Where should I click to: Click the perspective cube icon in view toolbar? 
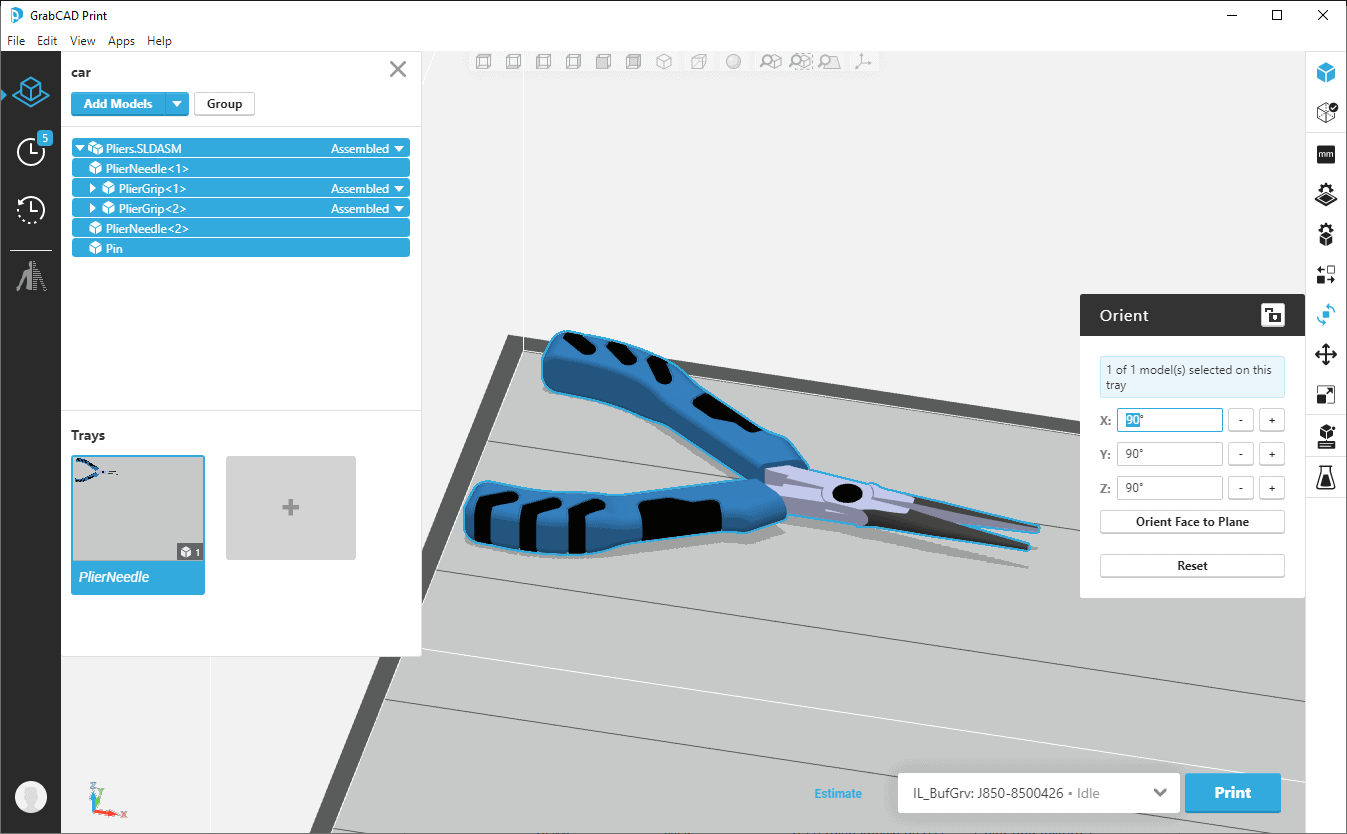click(x=699, y=62)
